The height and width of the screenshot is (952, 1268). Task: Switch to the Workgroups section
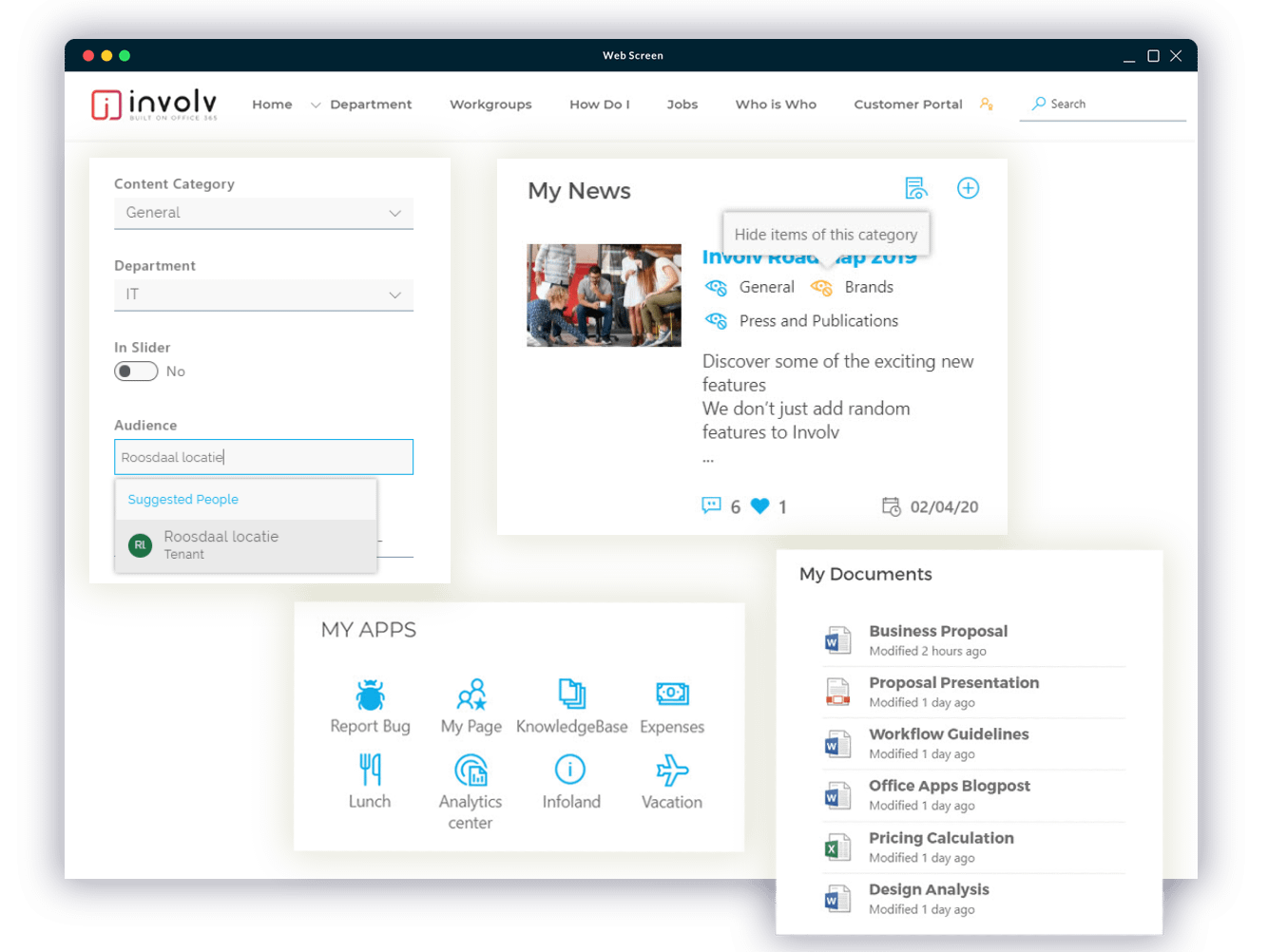[x=490, y=105]
